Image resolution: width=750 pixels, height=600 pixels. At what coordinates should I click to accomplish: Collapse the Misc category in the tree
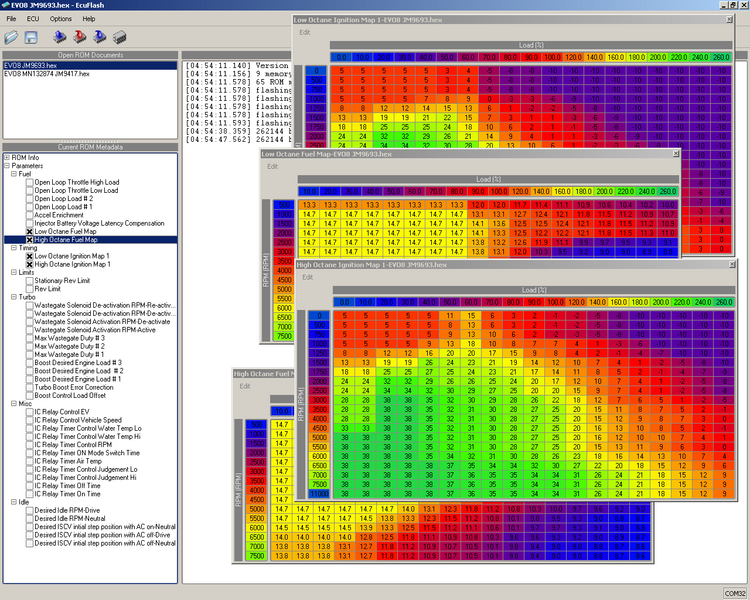point(15,403)
